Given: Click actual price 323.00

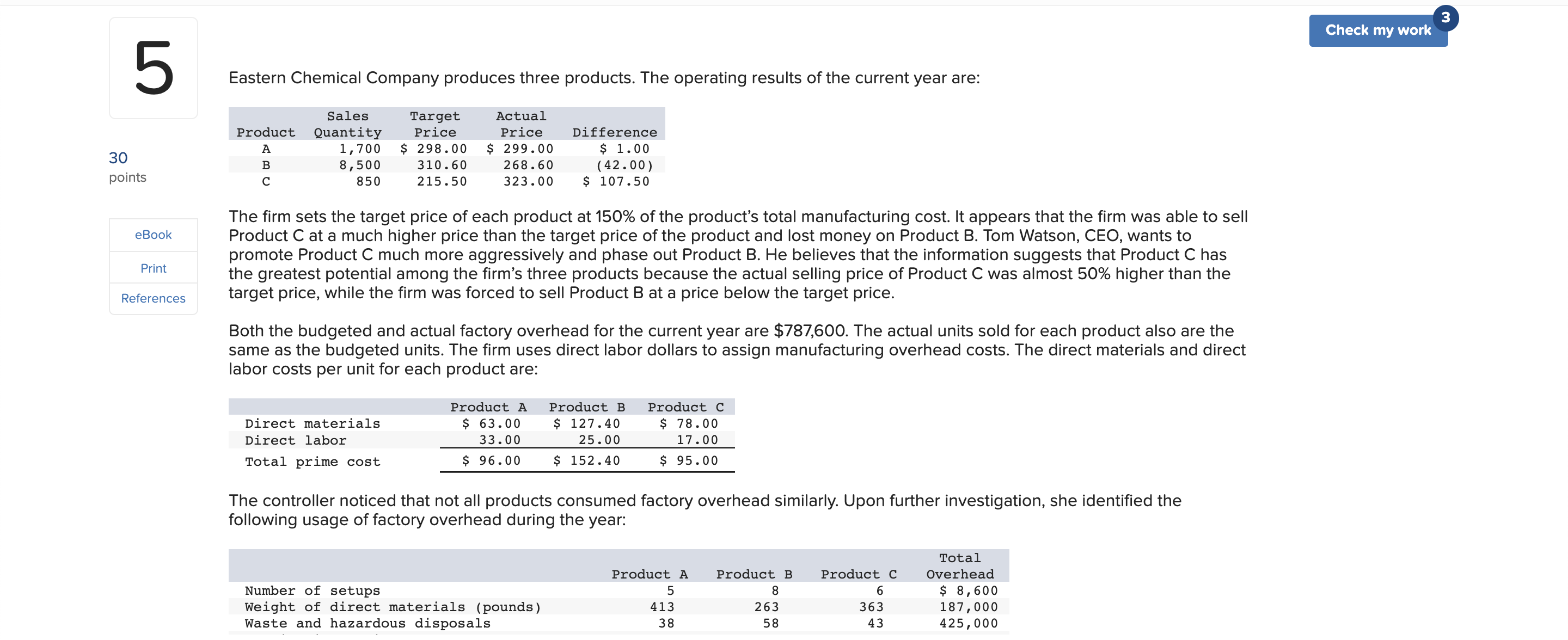Looking at the screenshot, I should (x=528, y=182).
